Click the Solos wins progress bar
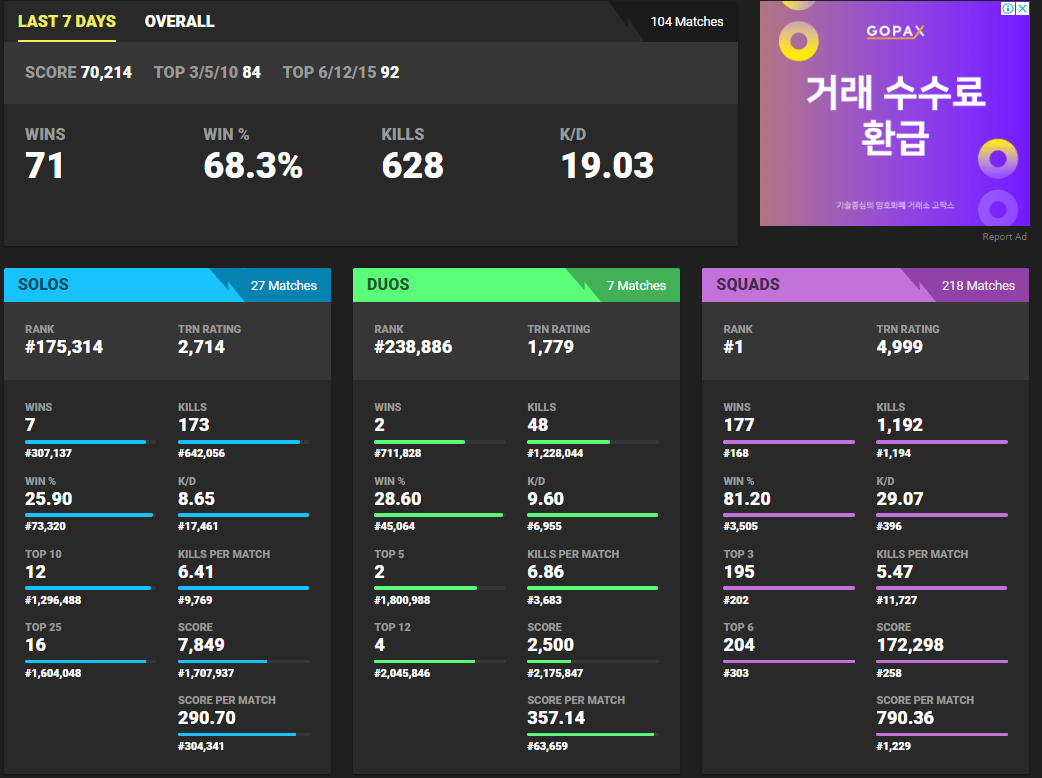Viewport: 1042px width, 778px height. tap(90, 442)
